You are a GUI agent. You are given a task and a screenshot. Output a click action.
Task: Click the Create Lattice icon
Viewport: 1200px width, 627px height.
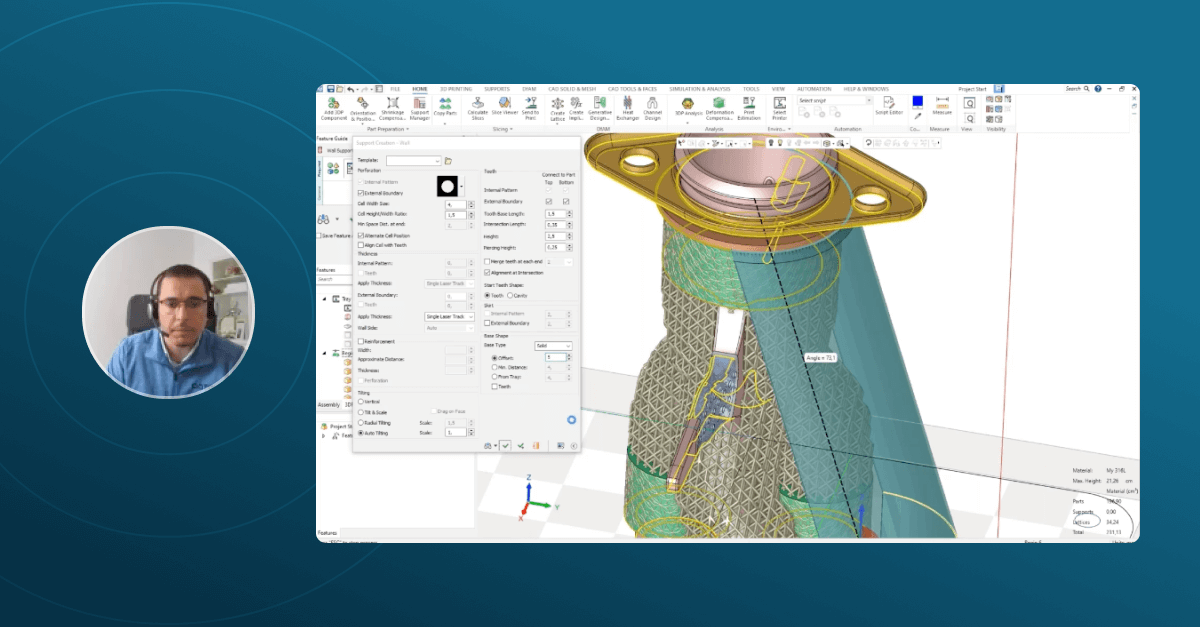(558, 104)
